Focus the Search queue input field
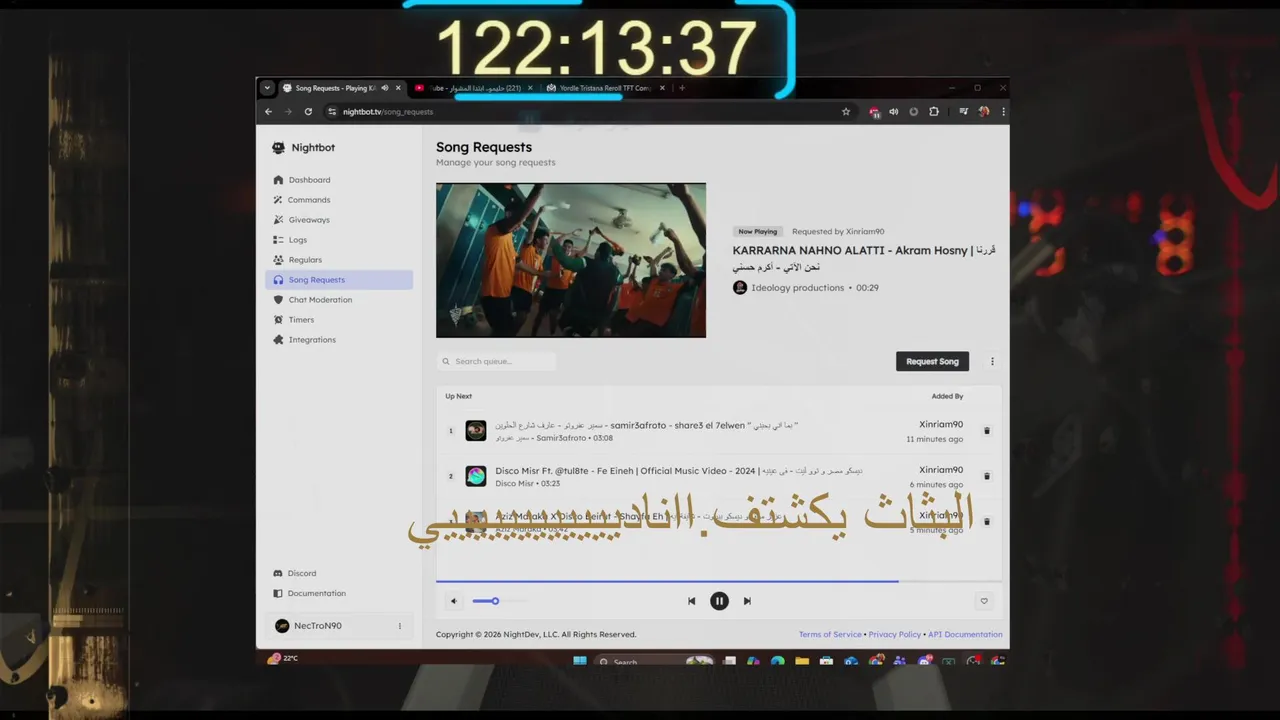Viewport: 1280px width, 720px height. [x=497, y=361]
